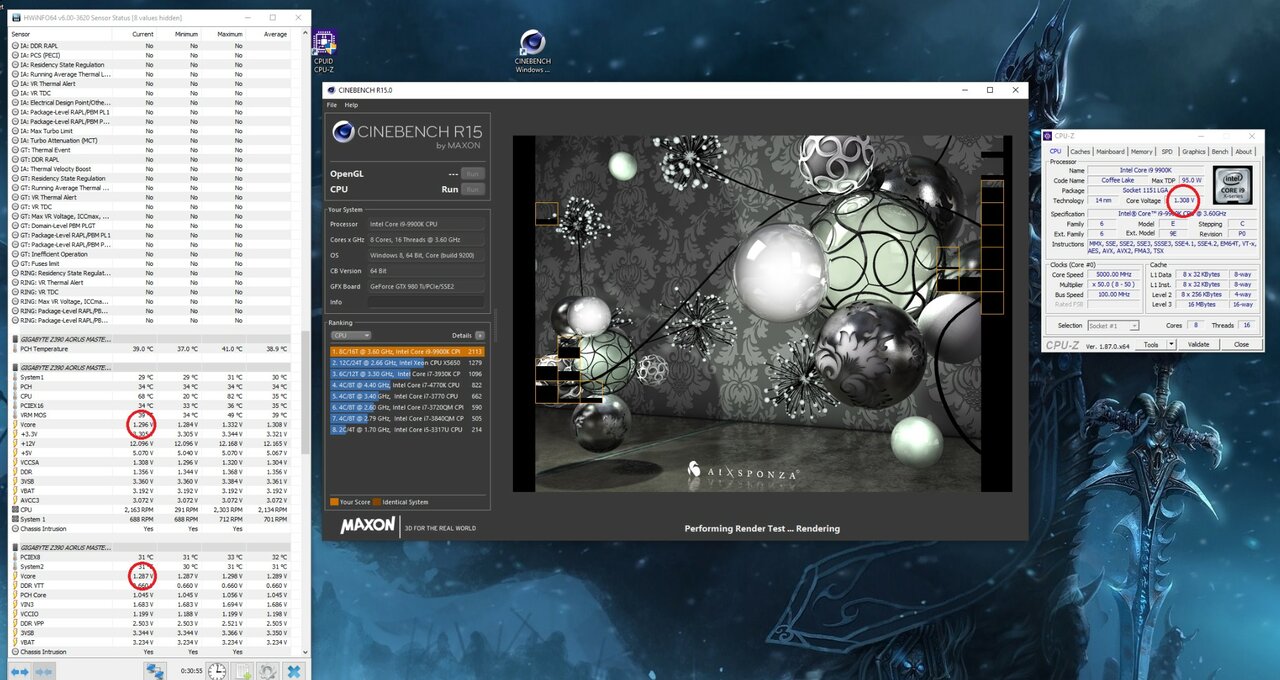The height and width of the screenshot is (680, 1280).
Task: Open HWiNFO network remote monitoring icon
Action: (154, 670)
